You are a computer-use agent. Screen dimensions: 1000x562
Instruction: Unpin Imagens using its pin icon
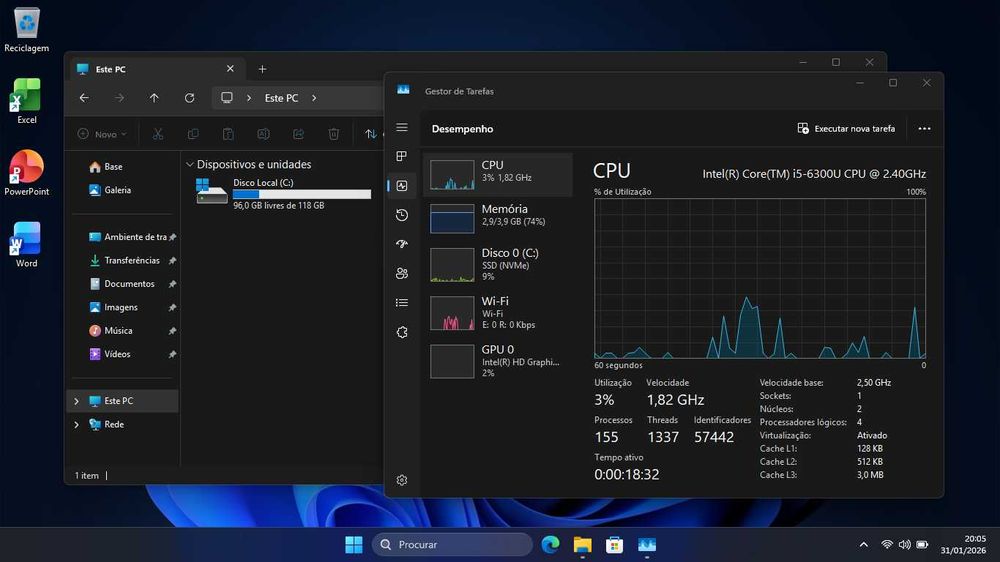click(172, 307)
